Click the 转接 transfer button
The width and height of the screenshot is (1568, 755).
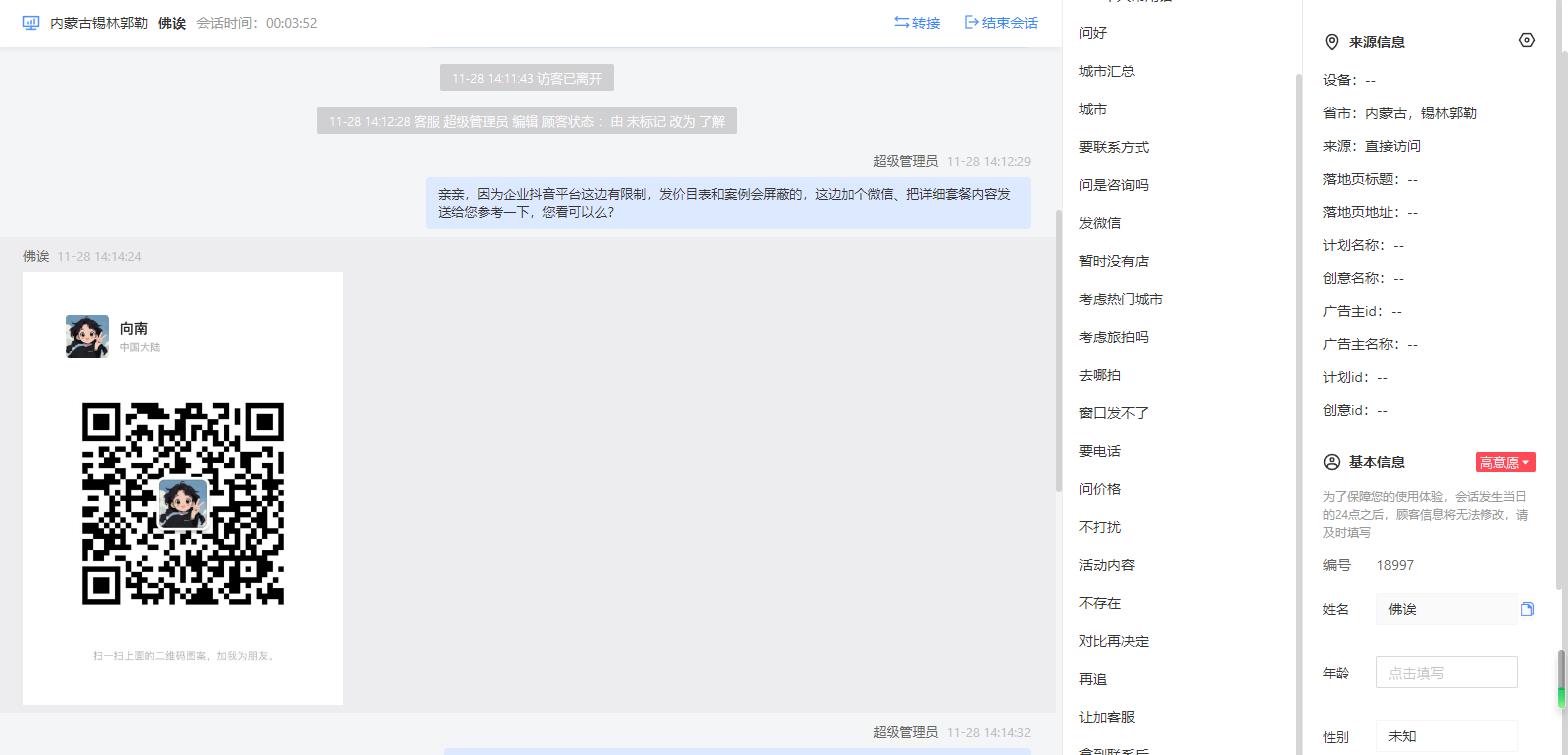(x=917, y=22)
